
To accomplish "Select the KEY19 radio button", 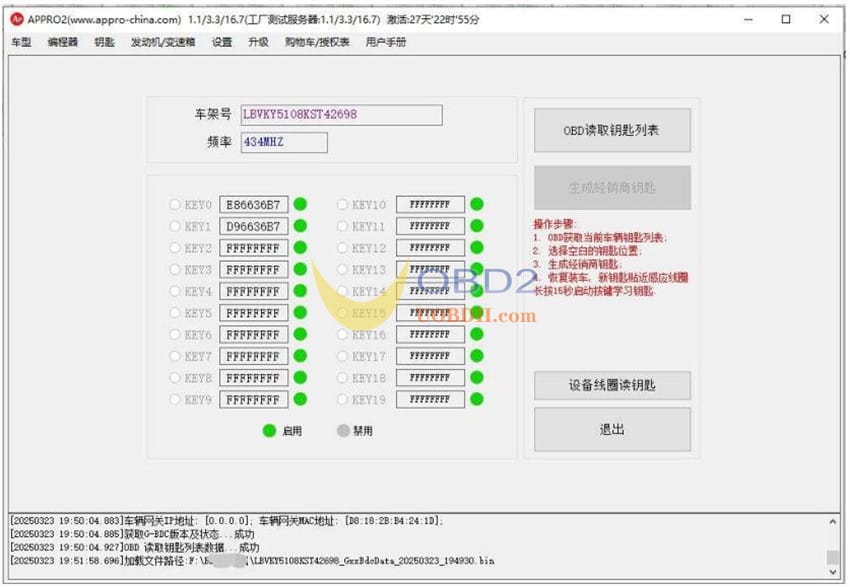I will (342, 399).
